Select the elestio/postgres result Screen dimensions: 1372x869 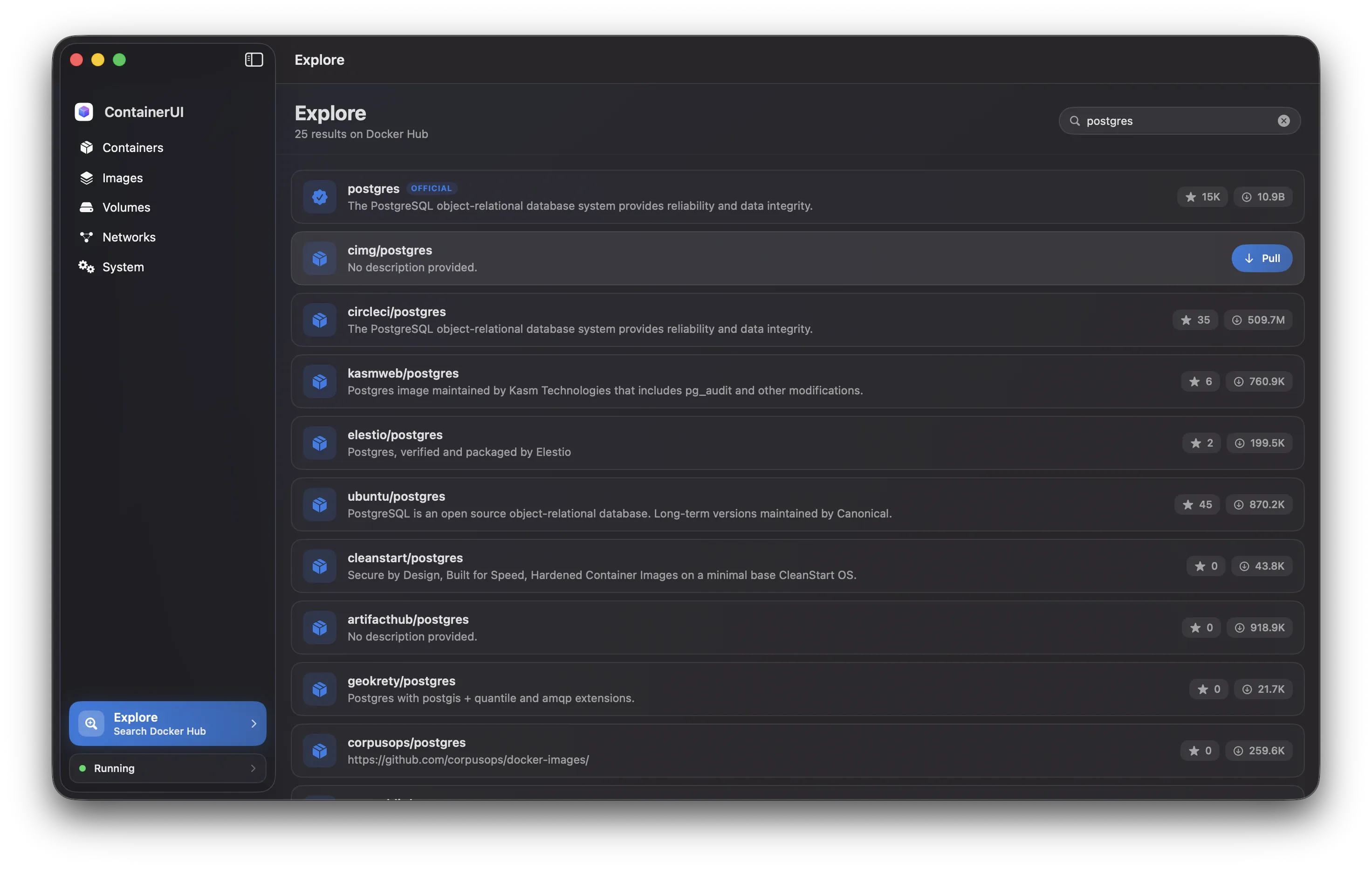point(797,443)
